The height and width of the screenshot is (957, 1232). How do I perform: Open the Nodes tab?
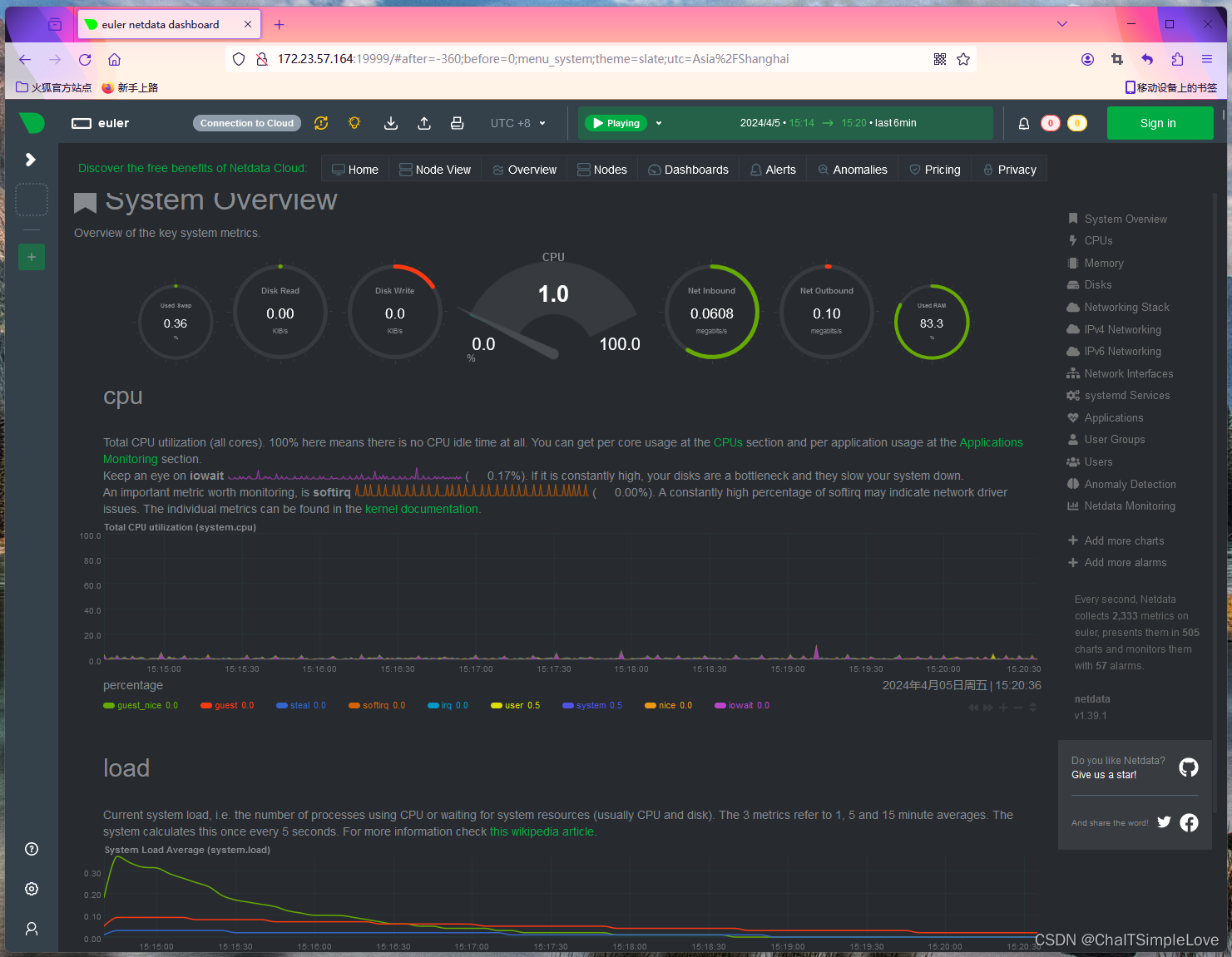602,170
